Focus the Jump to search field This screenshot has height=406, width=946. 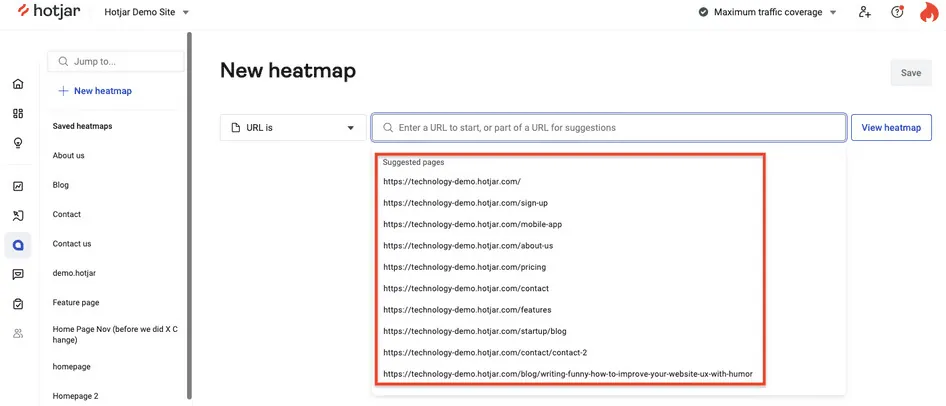pyautogui.click(x=116, y=62)
